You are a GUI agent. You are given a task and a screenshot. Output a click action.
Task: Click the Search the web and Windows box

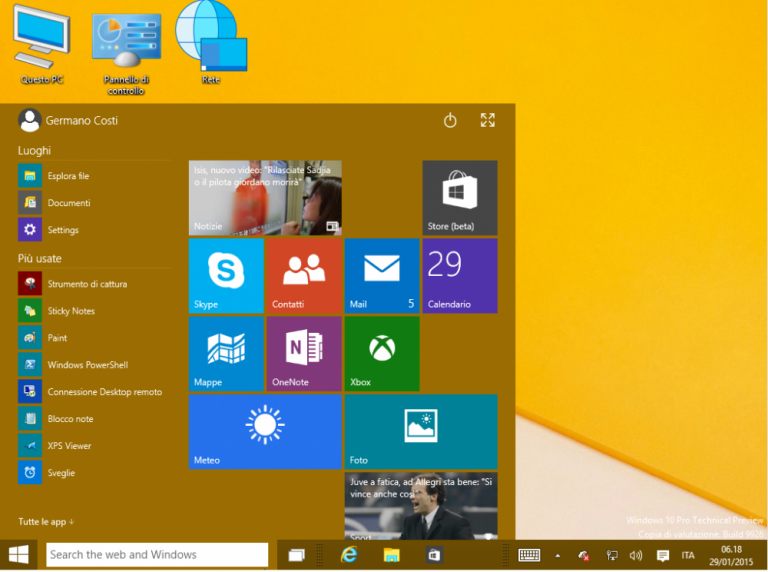tap(157, 555)
